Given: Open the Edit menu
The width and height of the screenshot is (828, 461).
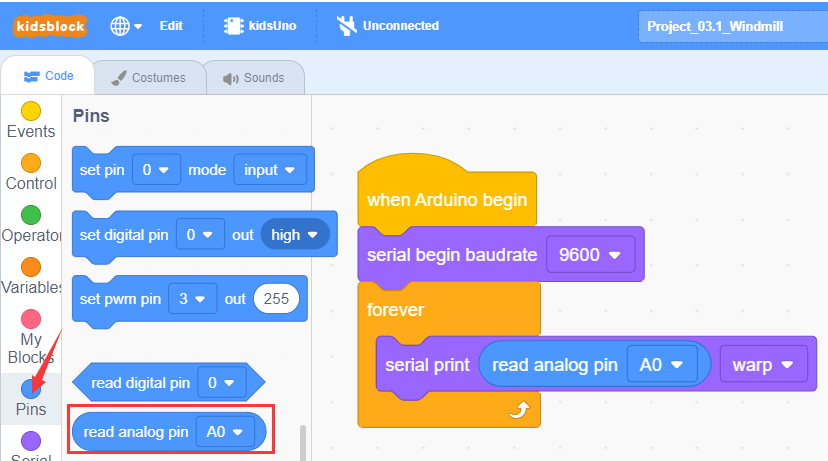Looking at the screenshot, I should coord(171,25).
